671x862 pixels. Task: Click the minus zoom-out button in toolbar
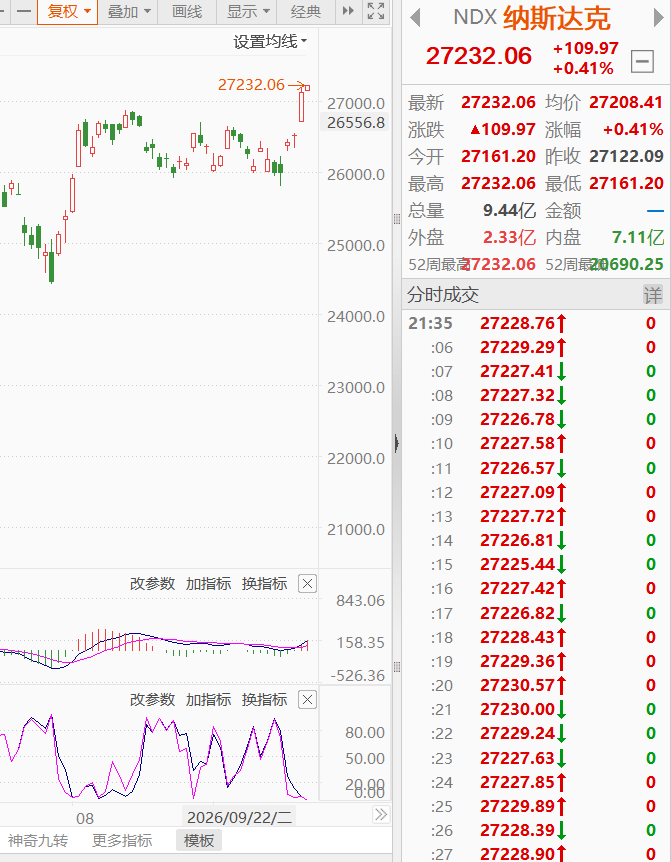coord(24,12)
